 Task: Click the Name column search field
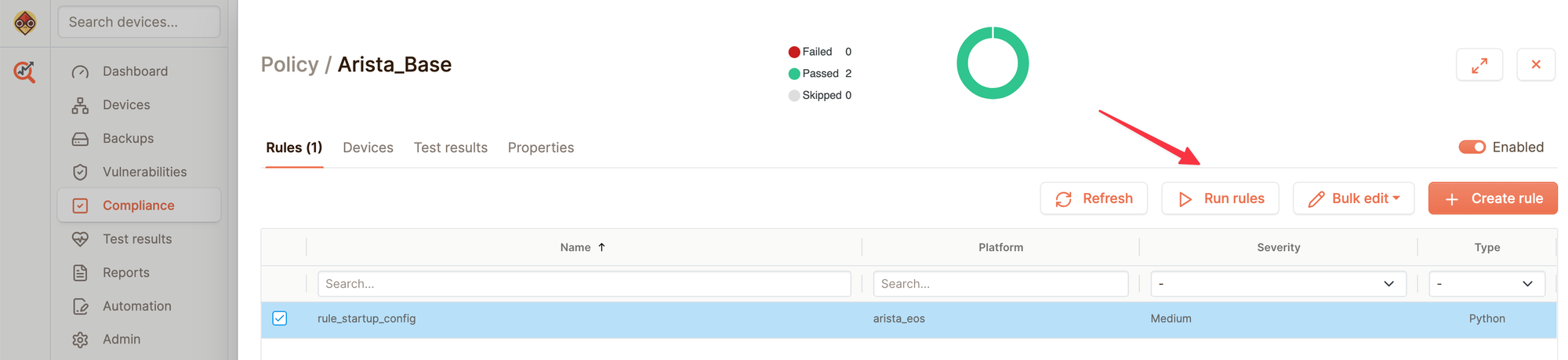584,284
